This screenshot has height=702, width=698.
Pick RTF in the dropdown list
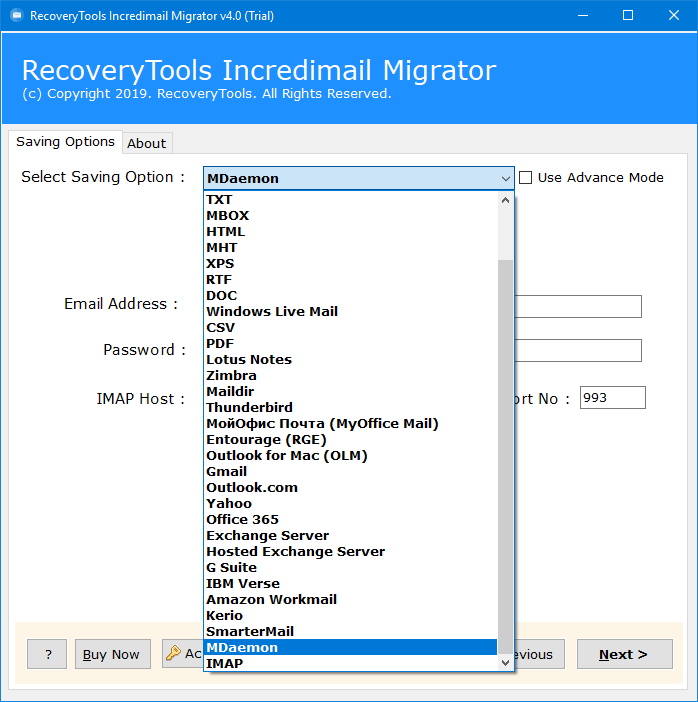(x=351, y=280)
